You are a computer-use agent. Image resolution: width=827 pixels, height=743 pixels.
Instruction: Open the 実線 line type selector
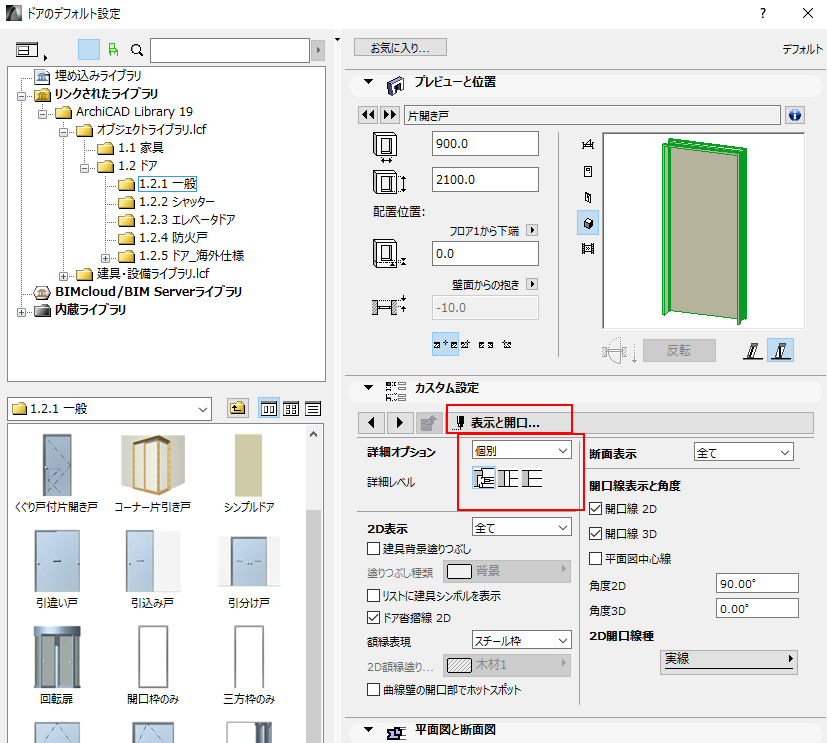[728, 660]
